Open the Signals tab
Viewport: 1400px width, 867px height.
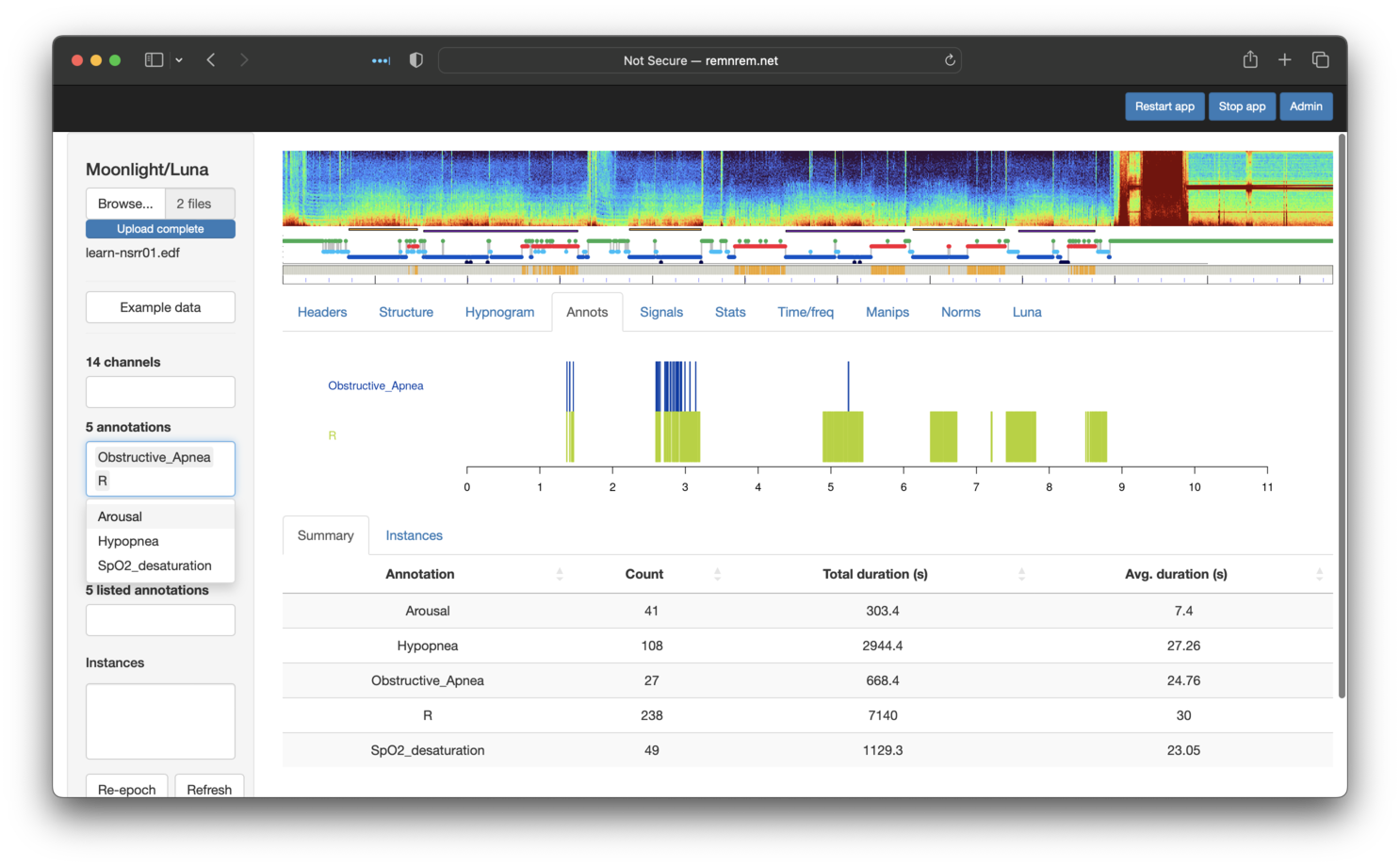pos(661,312)
